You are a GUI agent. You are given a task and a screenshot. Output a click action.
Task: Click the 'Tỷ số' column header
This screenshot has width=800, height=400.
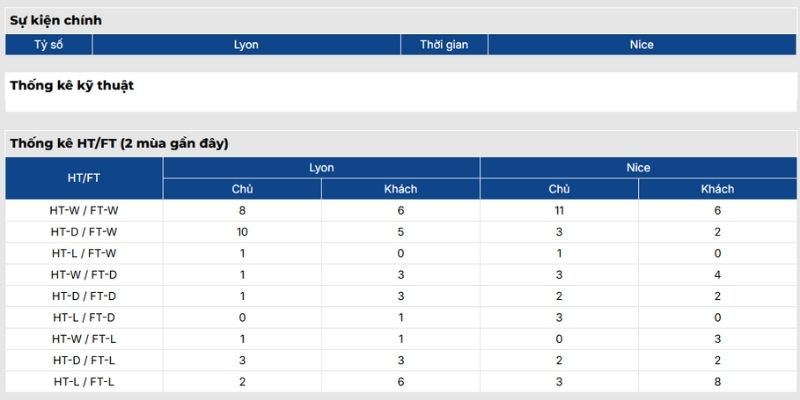[x=49, y=45]
